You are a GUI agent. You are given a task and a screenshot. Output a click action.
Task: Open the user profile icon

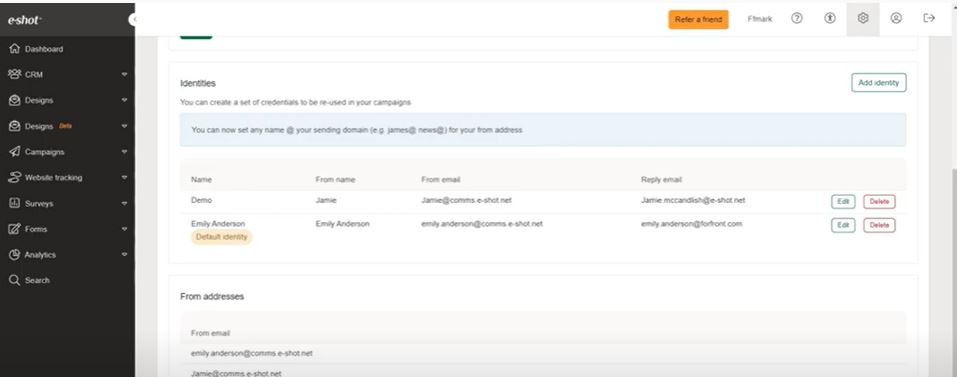coord(896,18)
